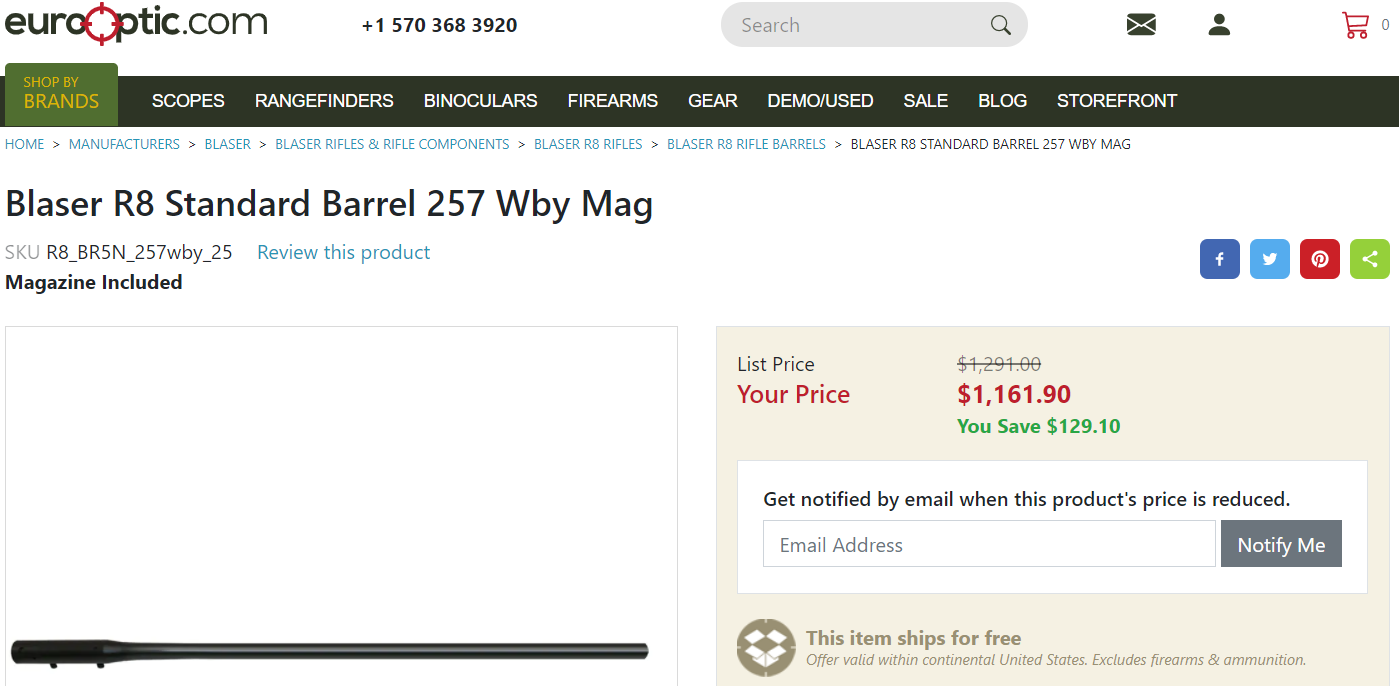Screen dimensions: 1399x686
Task: Open the green share options icon
Action: (x=1370, y=259)
